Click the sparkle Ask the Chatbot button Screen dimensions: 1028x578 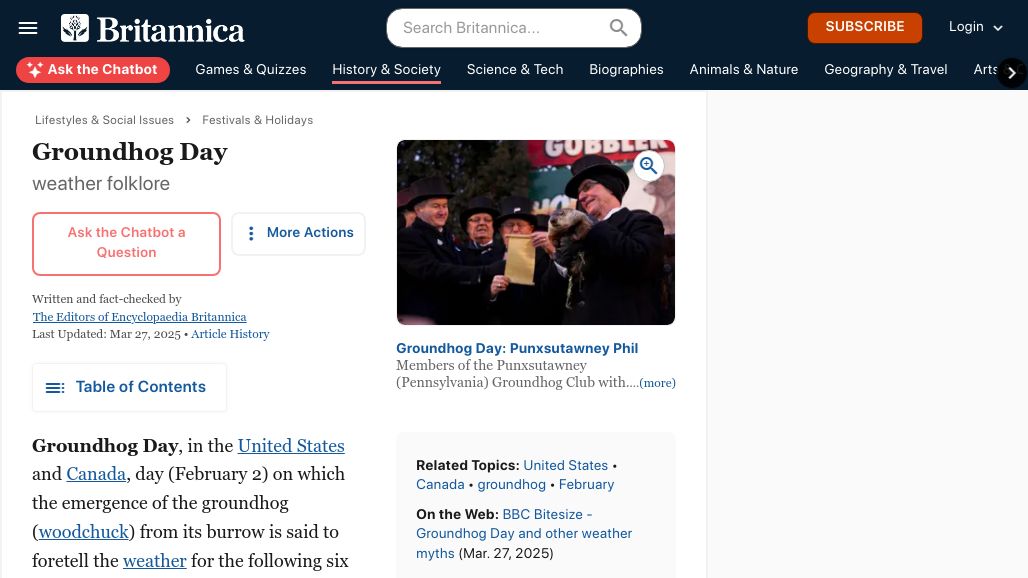[93, 69]
